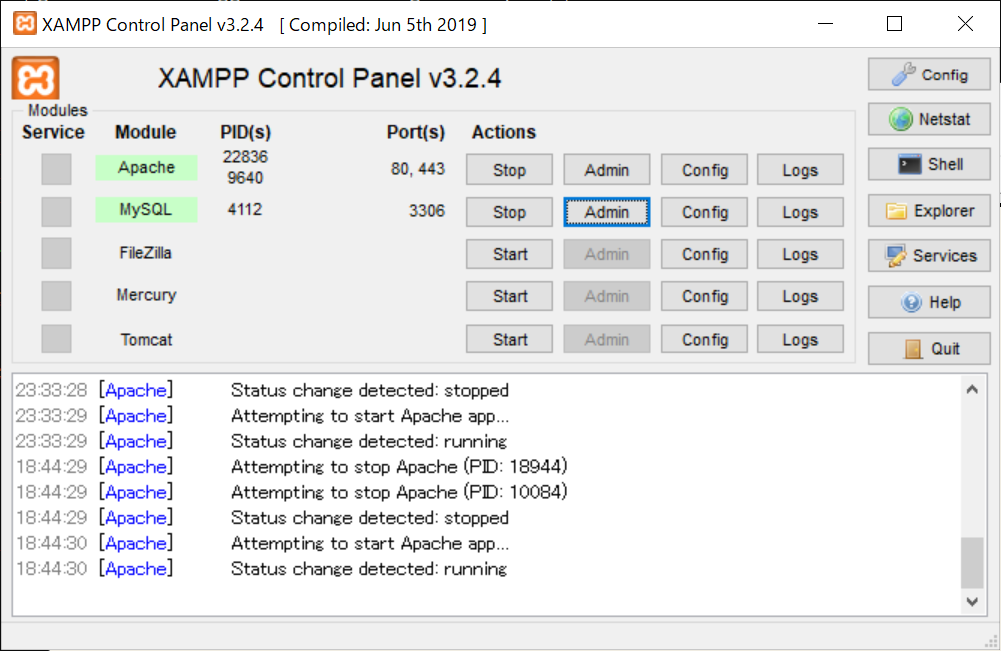Click the XAMPP title bar icon

click(24, 24)
